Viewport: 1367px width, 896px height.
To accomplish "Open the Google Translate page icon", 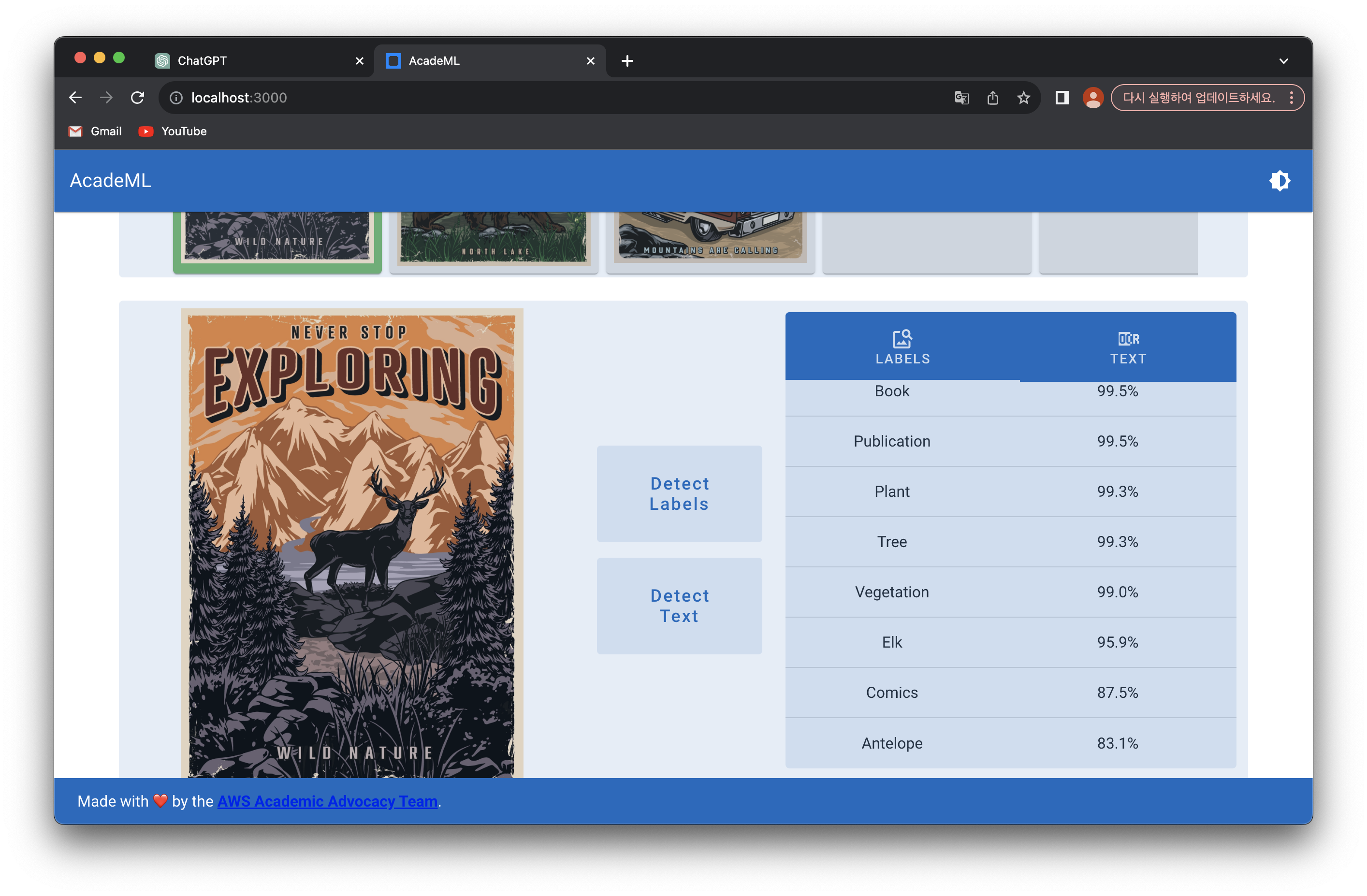I will tap(961, 98).
